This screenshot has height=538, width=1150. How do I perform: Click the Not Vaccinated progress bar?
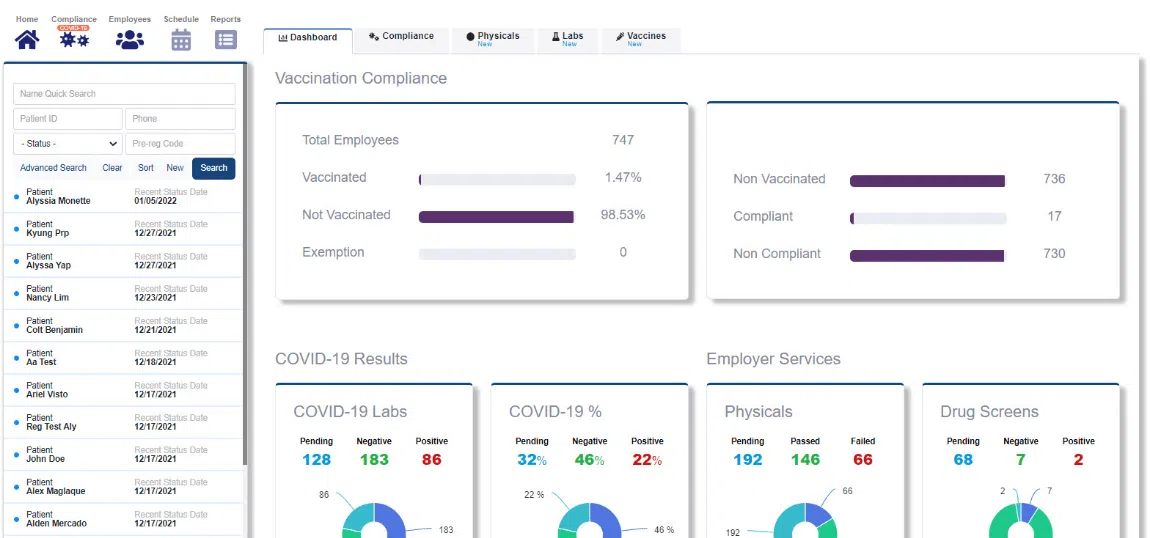pyautogui.click(x=496, y=216)
